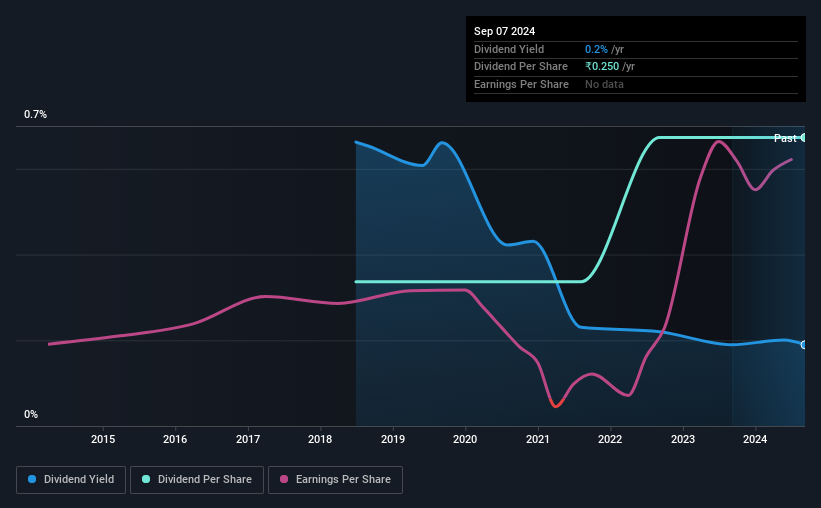Click the 0.2% Dividend Yield value in tooltip
821x508 pixels.
pos(596,49)
